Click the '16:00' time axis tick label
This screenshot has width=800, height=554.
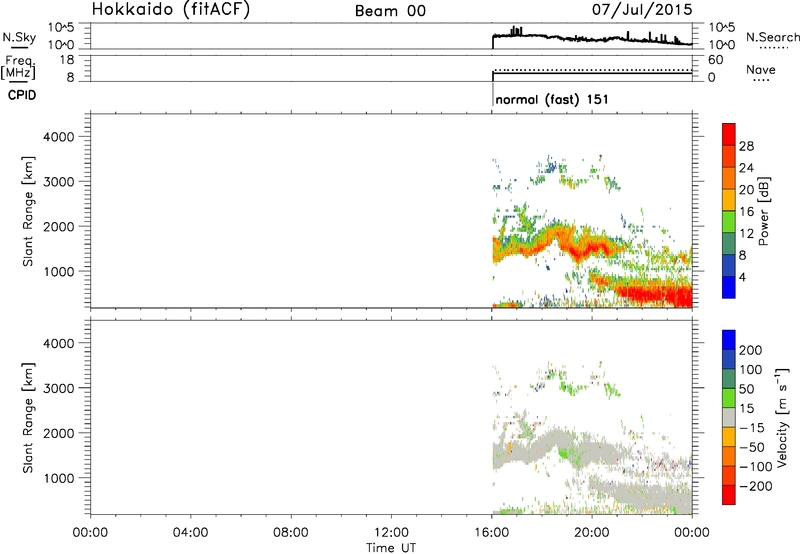click(x=491, y=533)
